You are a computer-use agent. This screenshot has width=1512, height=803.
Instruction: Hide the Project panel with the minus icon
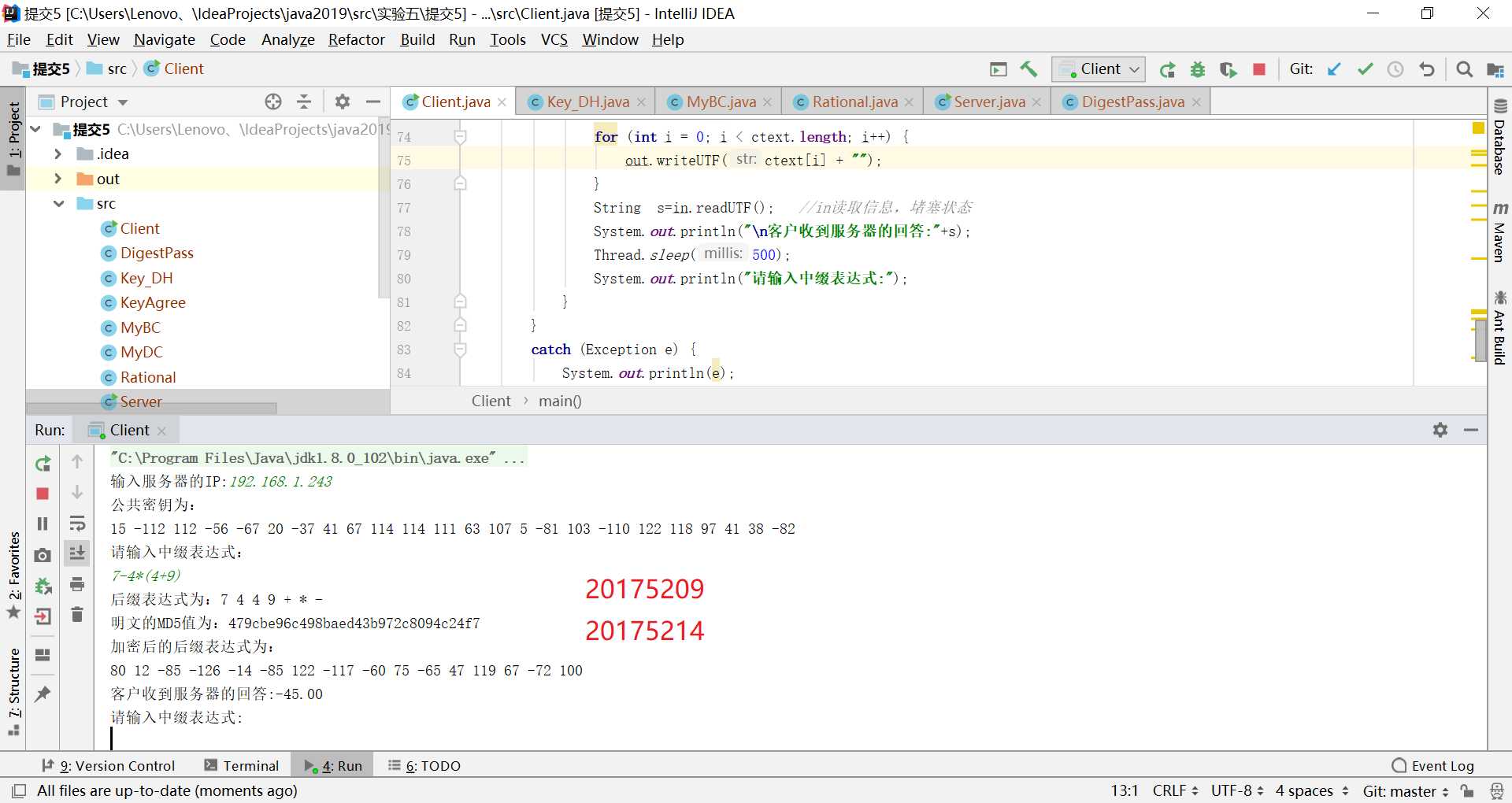[373, 102]
